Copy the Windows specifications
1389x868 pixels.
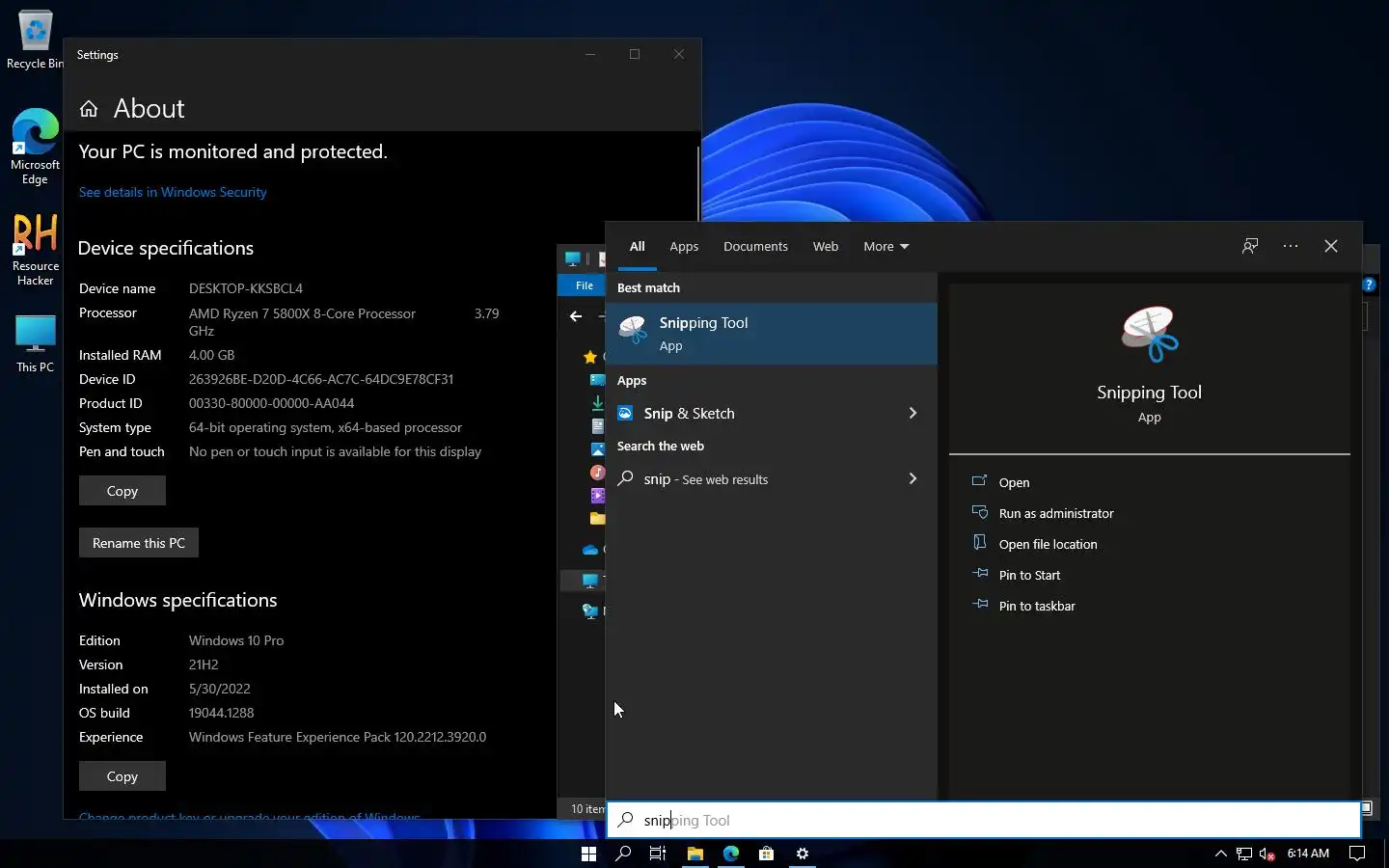pyautogui.click(x=123, y=776)
